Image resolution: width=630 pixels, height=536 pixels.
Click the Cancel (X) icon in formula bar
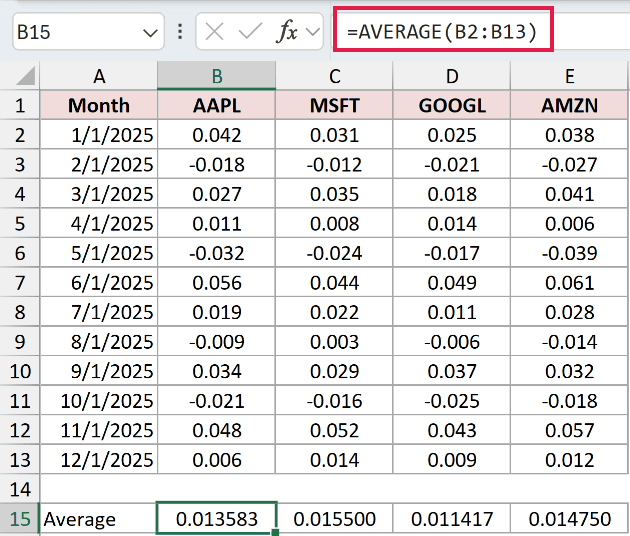(x=214, y=32)
